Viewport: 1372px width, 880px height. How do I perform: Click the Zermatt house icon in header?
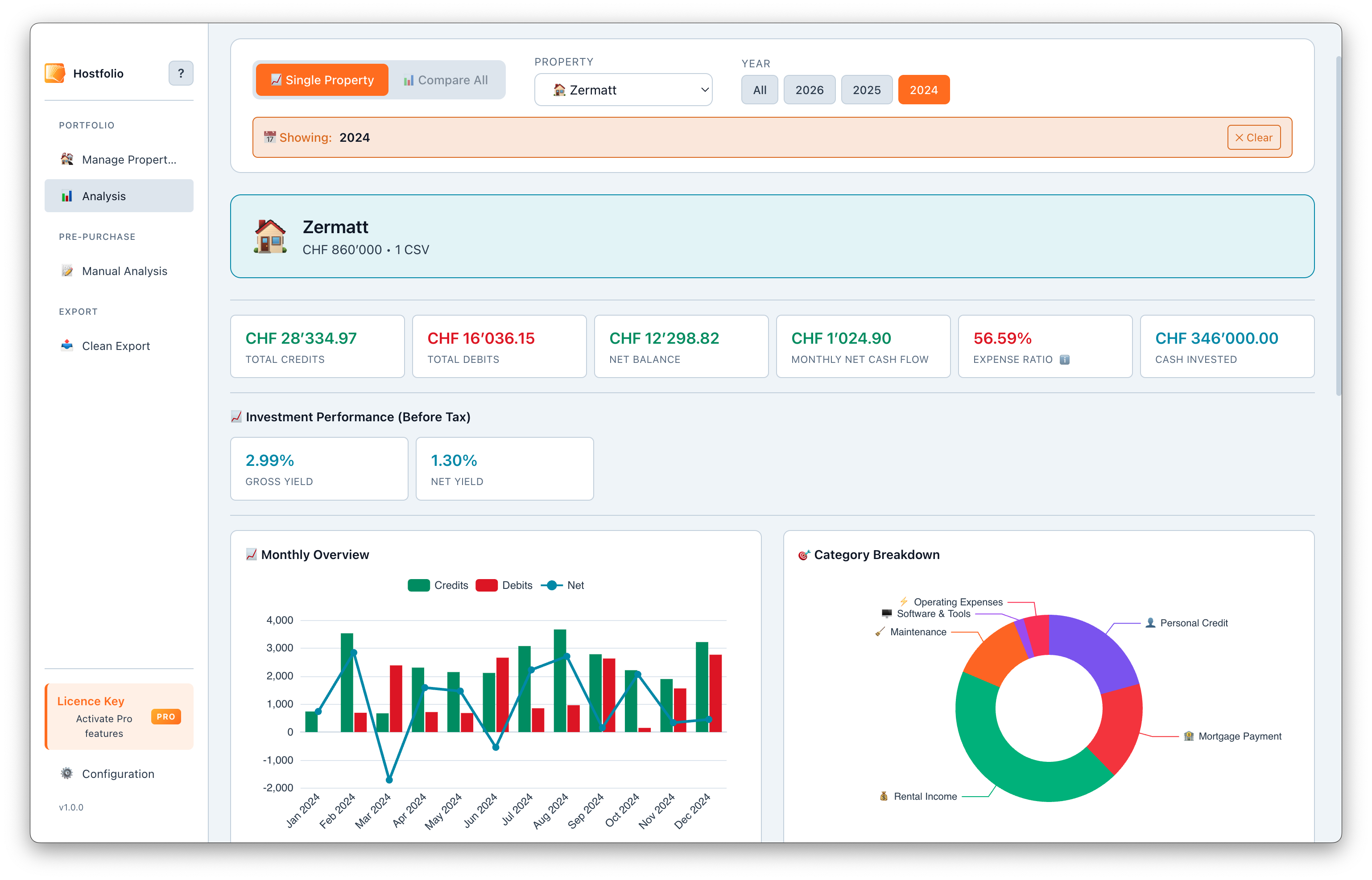[270, 237]
